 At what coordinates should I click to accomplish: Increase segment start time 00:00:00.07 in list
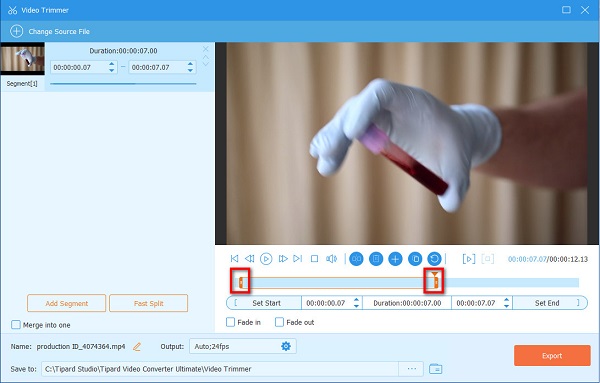[x=111, y=64]
